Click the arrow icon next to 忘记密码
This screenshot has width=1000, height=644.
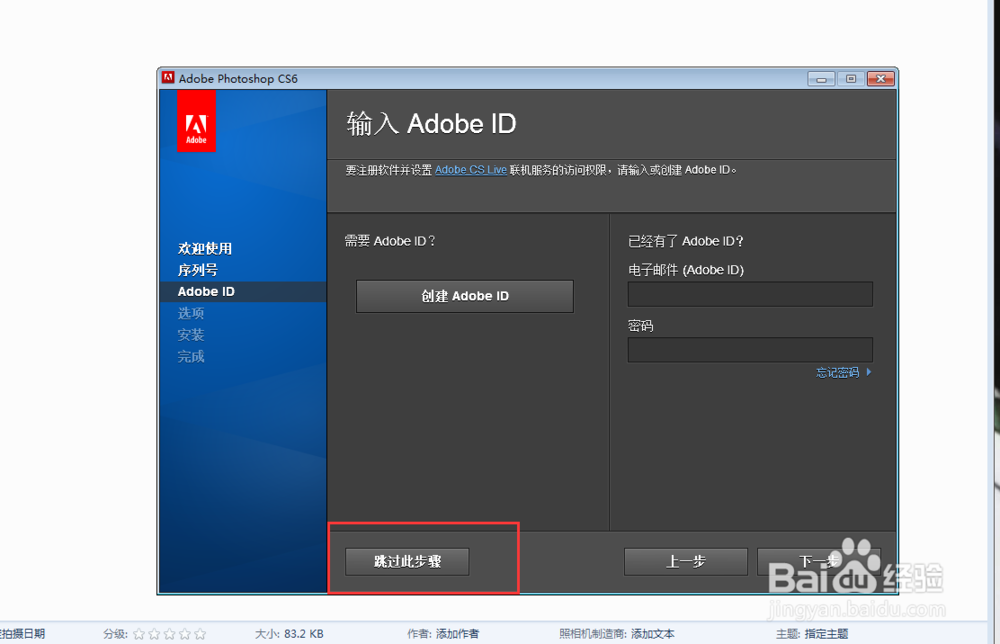871,372
